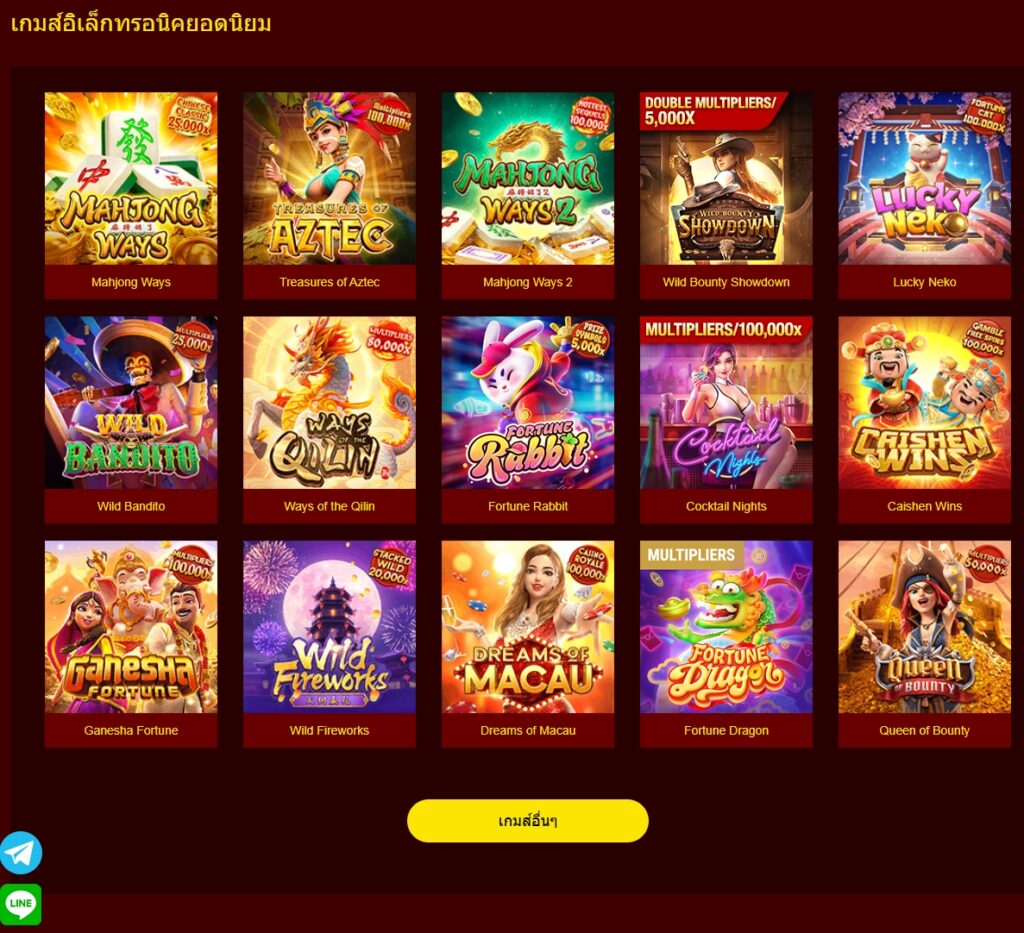Launch the Treasures of Aztec game image
Image resolution: width=1024 pixels, height=933 pixels.
(x=329, y=178)
